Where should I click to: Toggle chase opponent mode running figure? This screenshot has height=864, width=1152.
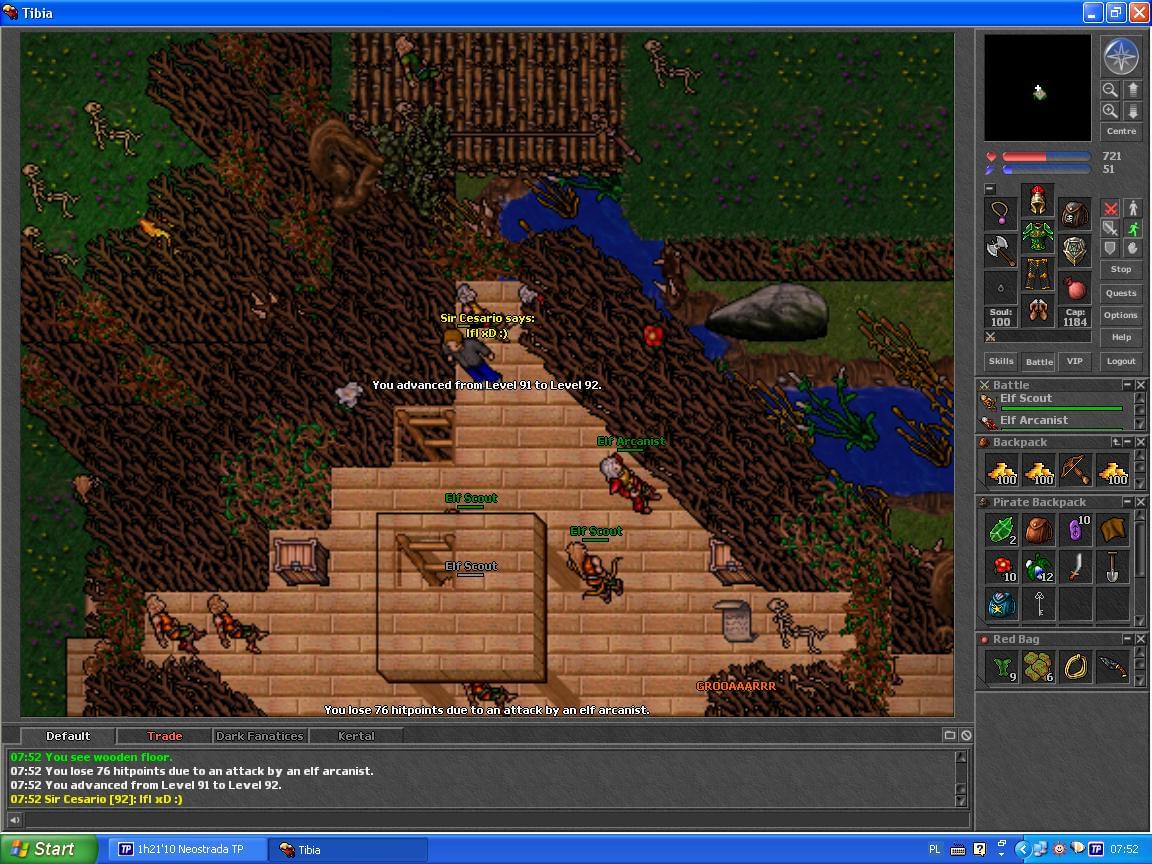click(x=1132, y=228)
